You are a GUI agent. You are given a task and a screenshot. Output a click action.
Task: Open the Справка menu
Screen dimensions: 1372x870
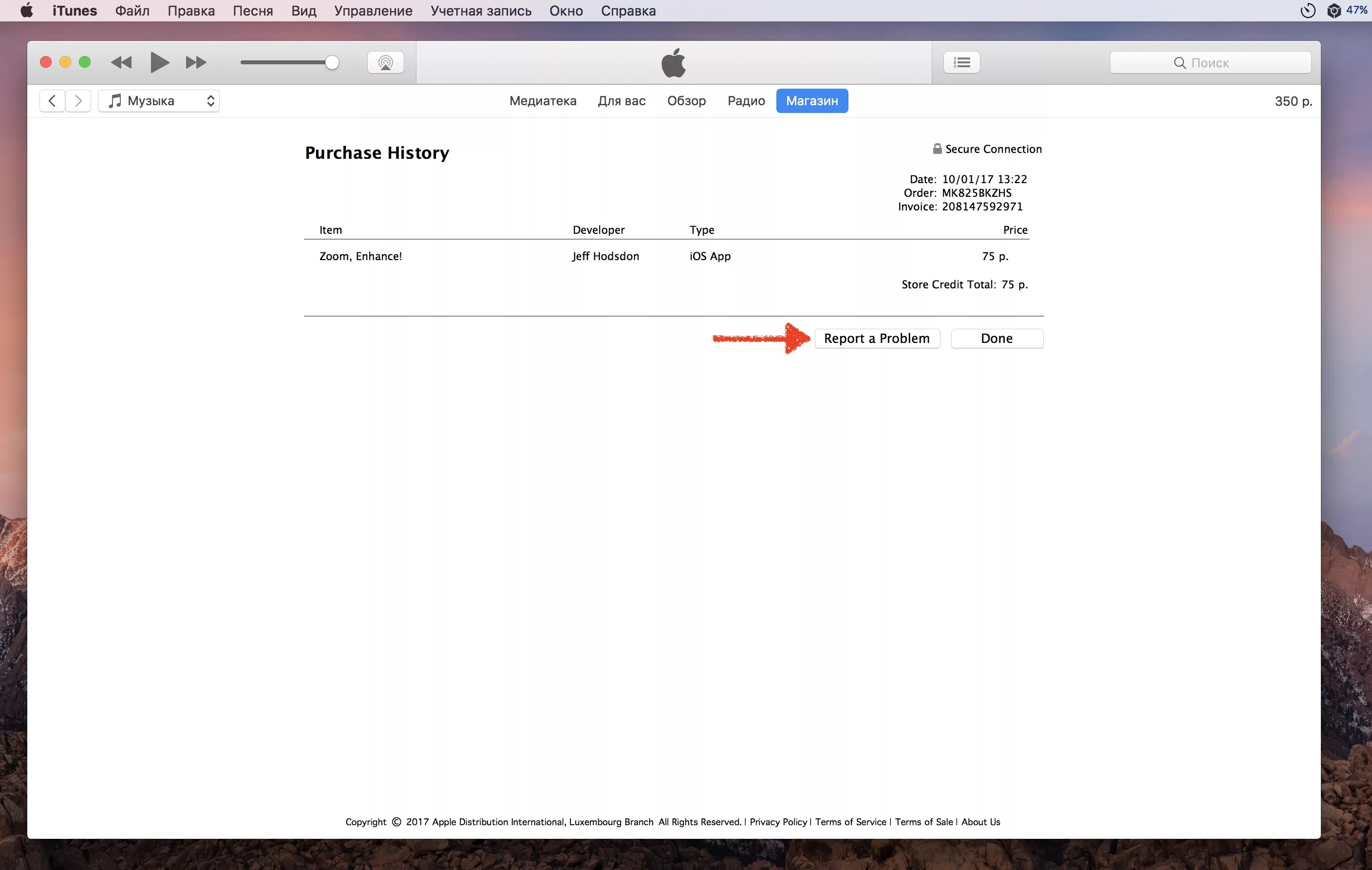click(628, 10)
